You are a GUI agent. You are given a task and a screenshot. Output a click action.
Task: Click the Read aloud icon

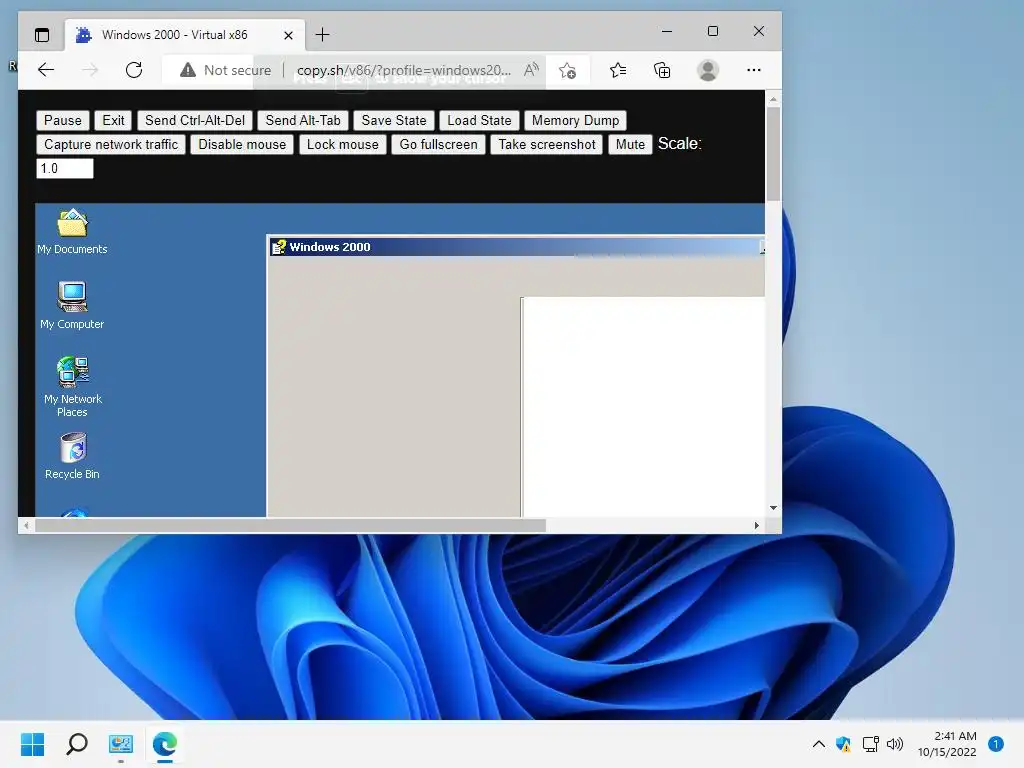pos(532,70)
